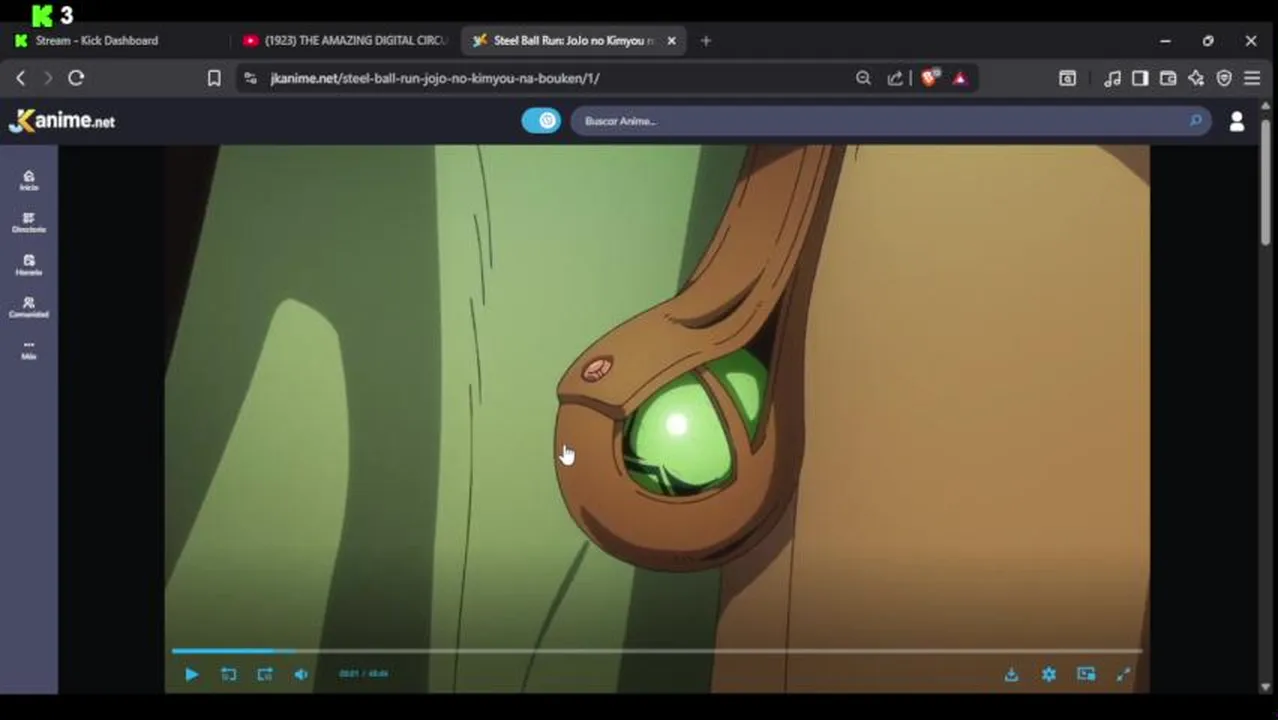Image resolution: width=1278 pixels, height=720 pixels.
Task: Open the Brave Wallet icon
Action: click(x=1168, y=78)
